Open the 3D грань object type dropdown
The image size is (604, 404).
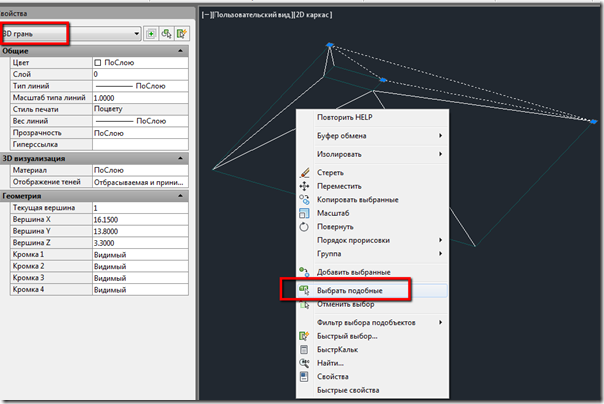coord(70,34)
